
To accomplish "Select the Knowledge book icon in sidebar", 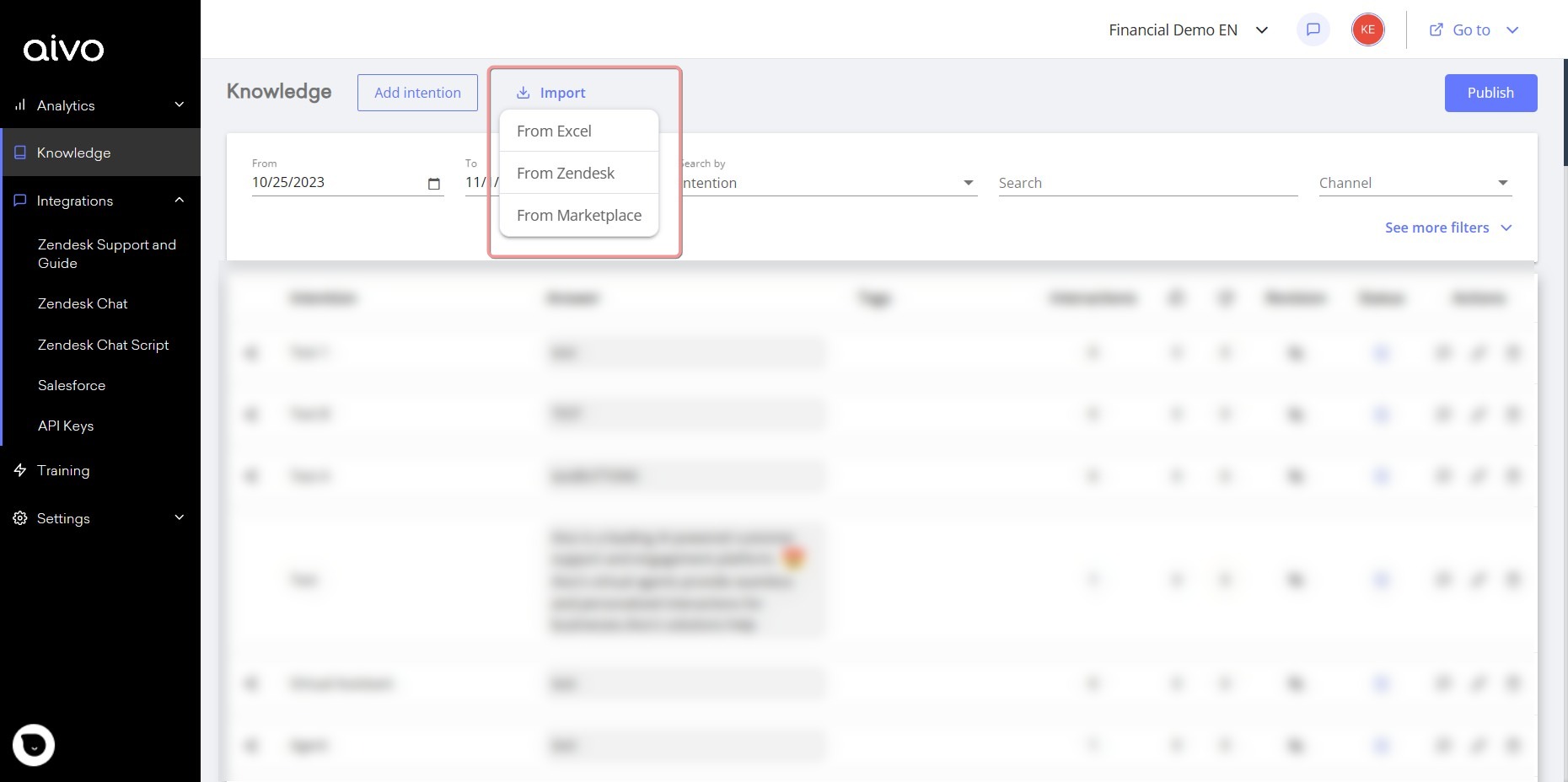I will tap(19, 152).
